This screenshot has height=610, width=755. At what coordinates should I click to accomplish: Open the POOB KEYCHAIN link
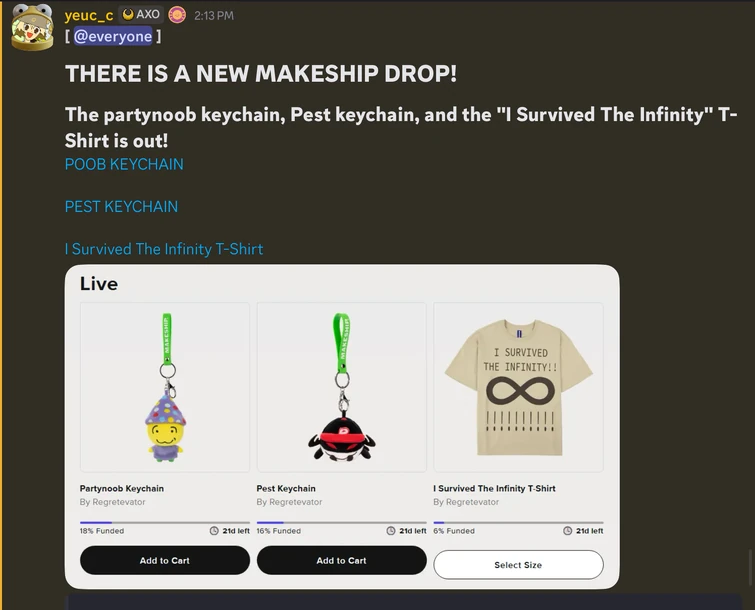[124, 164]
